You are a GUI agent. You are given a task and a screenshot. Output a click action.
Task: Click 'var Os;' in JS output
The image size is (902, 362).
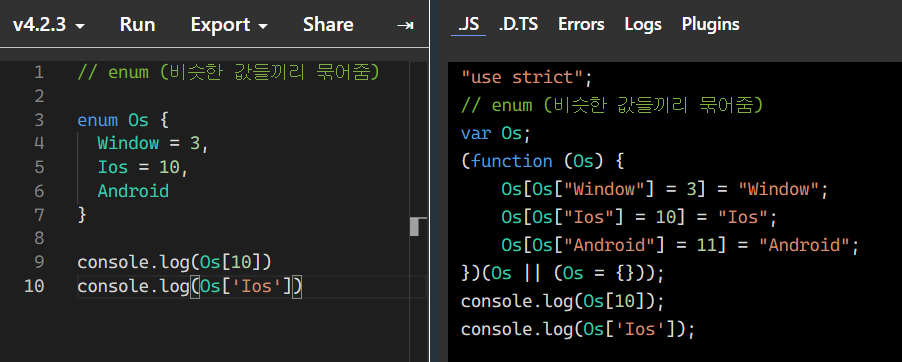[495, 134]
